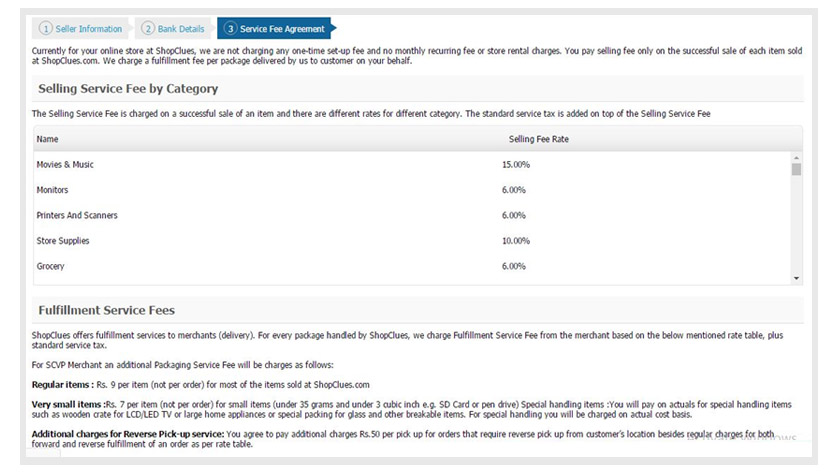Click the Selling Fee Rate column header
The height and width of the screenshot is (473, 827).
coord(538,139)
